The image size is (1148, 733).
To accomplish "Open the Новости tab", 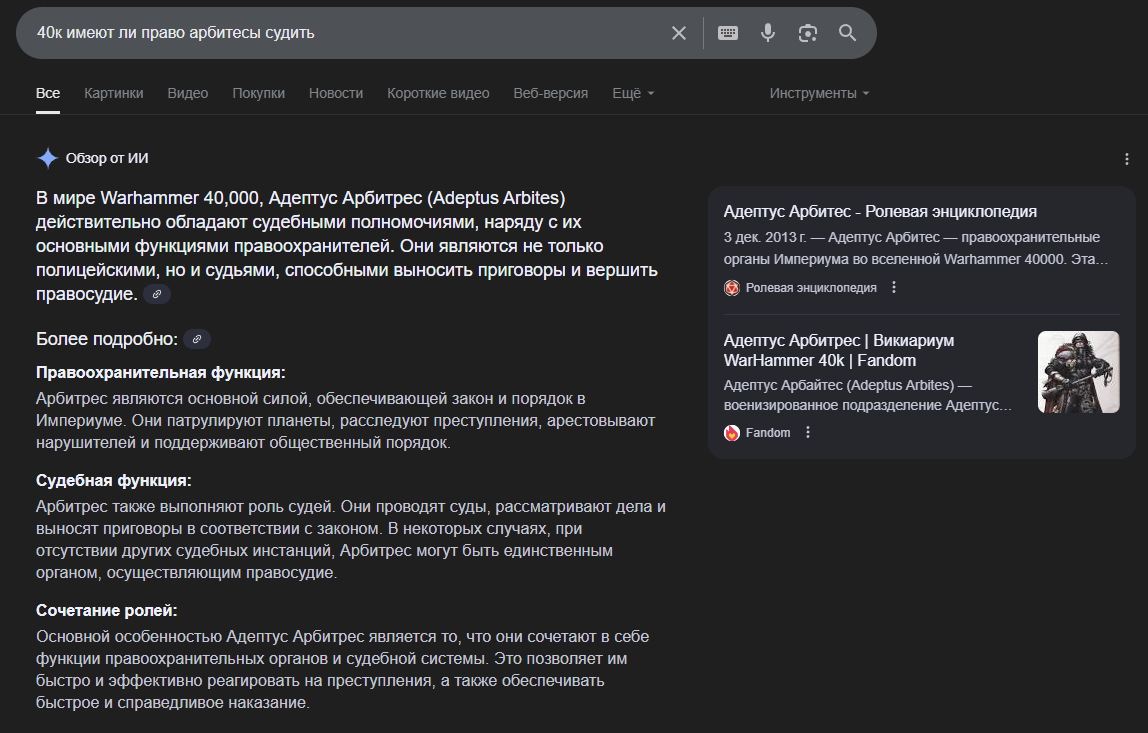I will point(336,93).
